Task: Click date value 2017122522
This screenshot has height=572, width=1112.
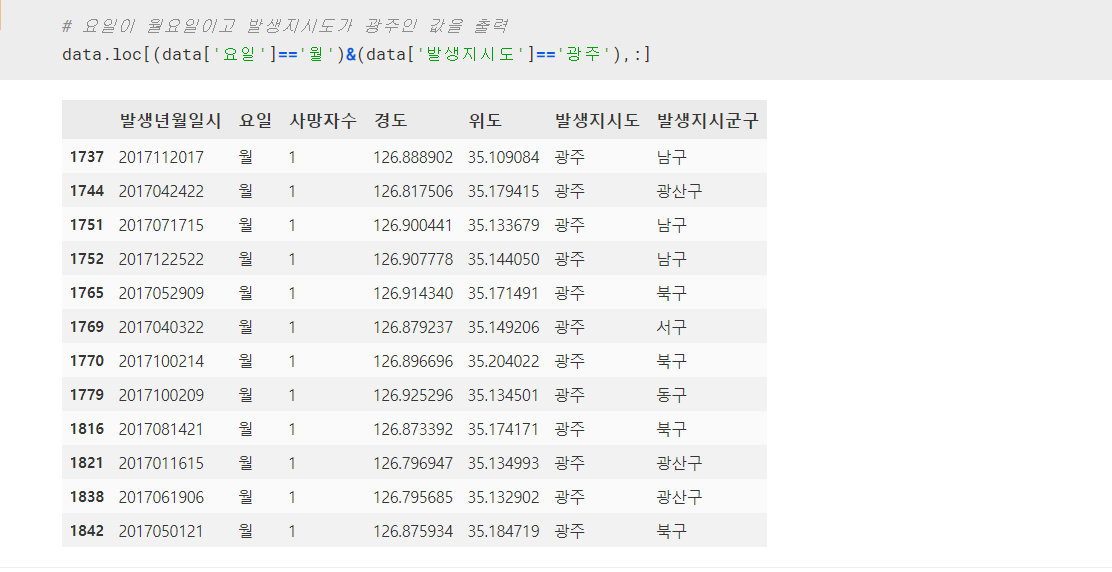Action: tap(161, 259)
